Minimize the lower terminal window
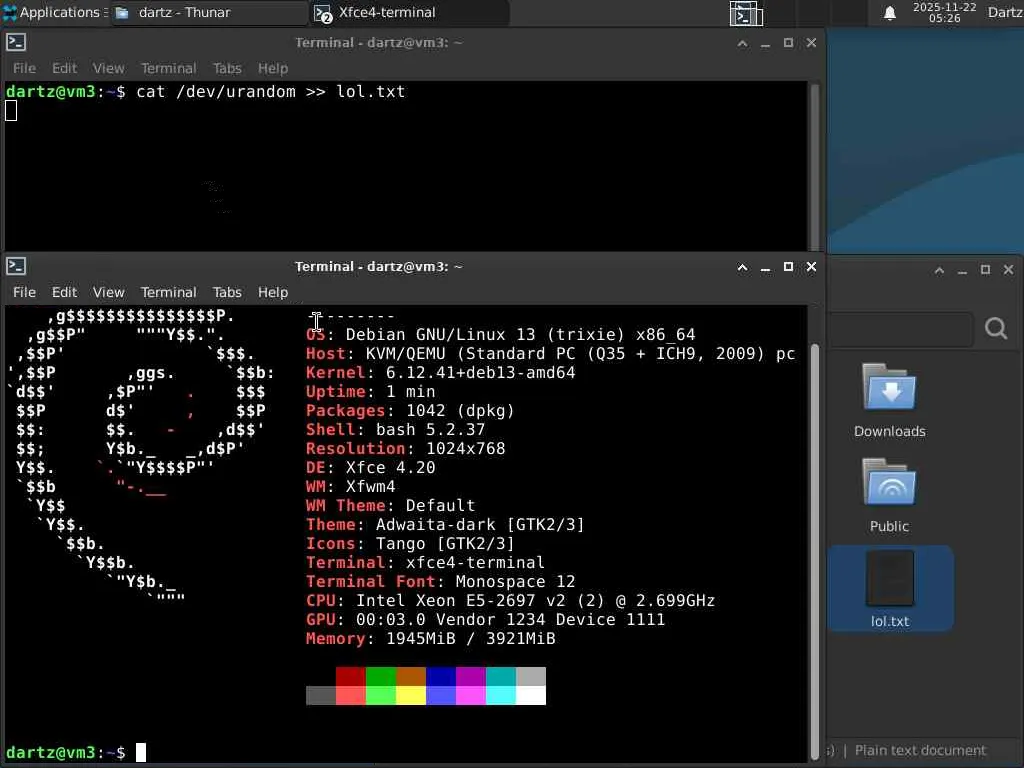 pos(765,267)
